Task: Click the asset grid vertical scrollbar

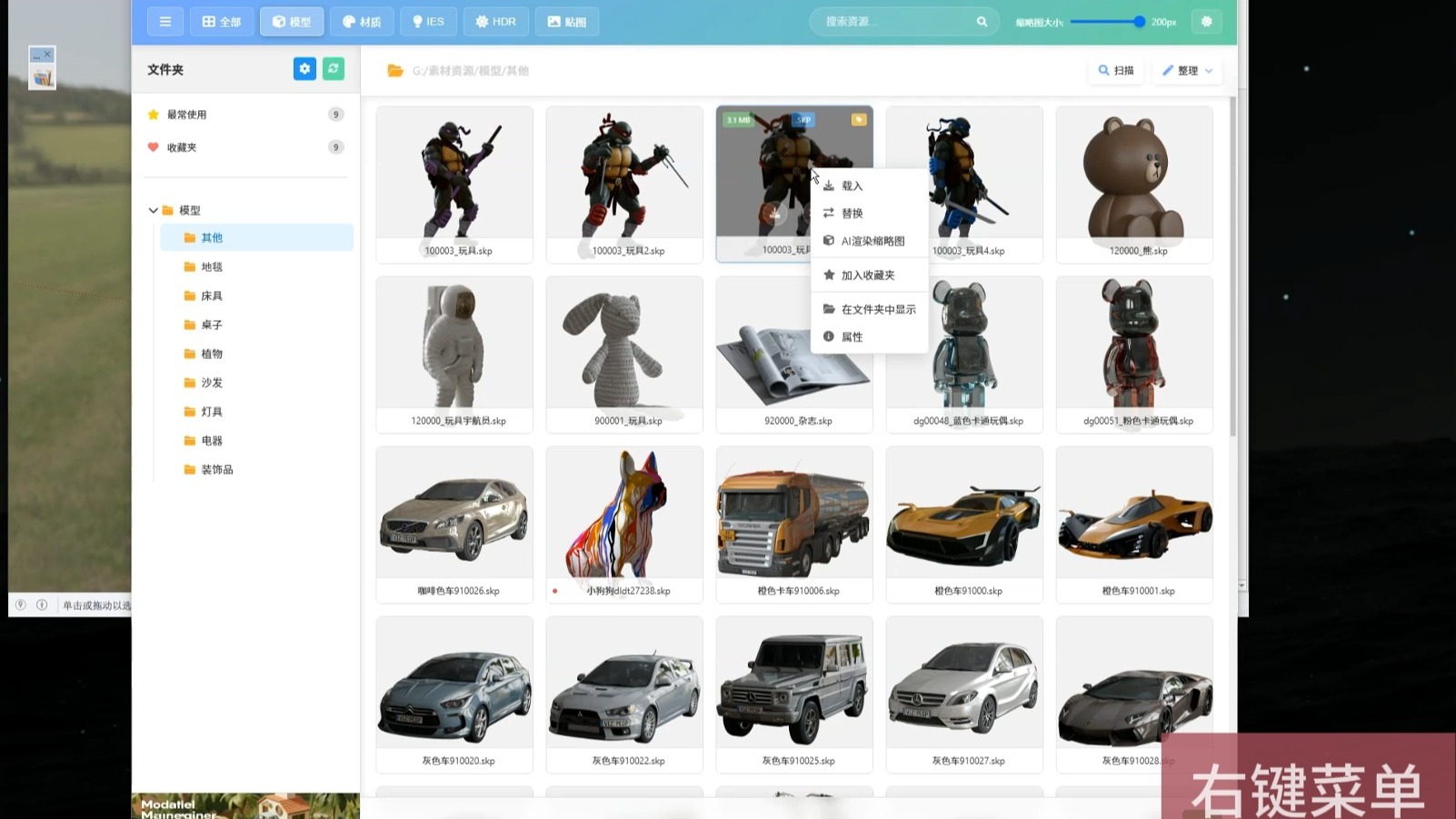Action: coord(1232,267)
